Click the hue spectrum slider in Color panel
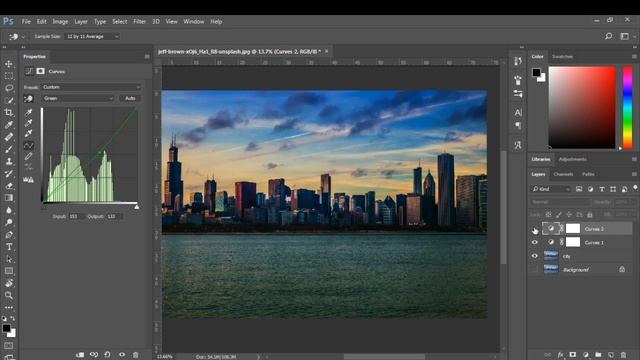Screen dimensions: 640x360 (627, 107)
